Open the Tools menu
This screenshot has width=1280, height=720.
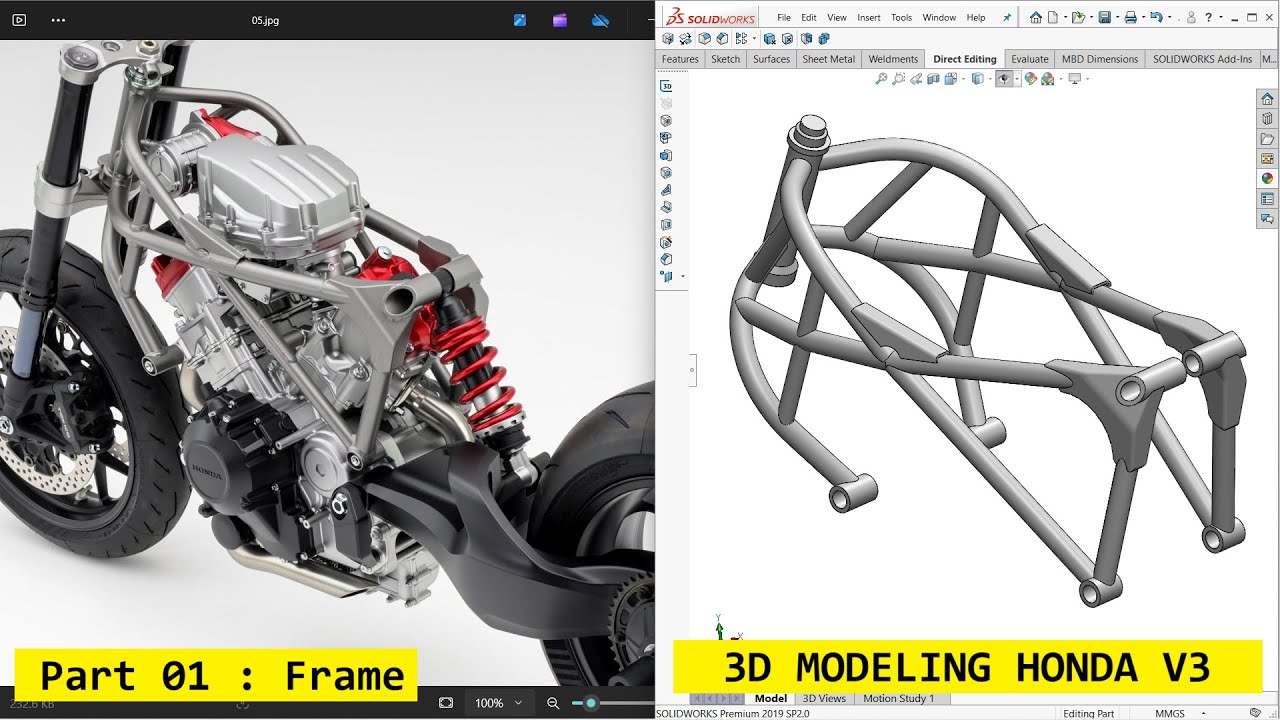pyautogui.click(x=902, y=17)
